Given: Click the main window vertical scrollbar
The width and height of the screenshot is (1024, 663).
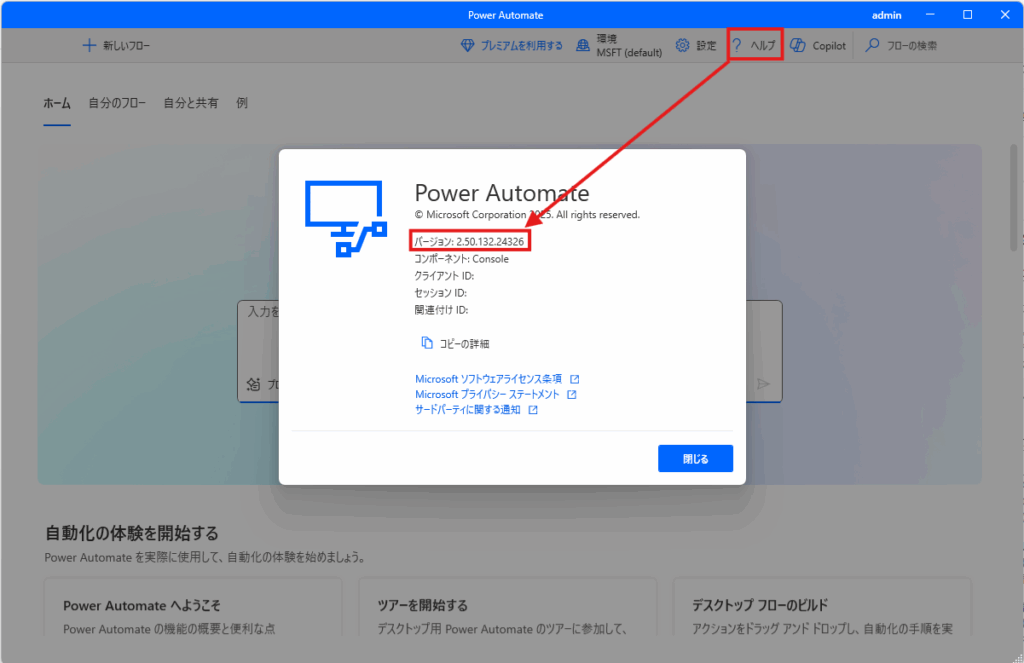Looking at the screenshot, I should point(1014,199).
